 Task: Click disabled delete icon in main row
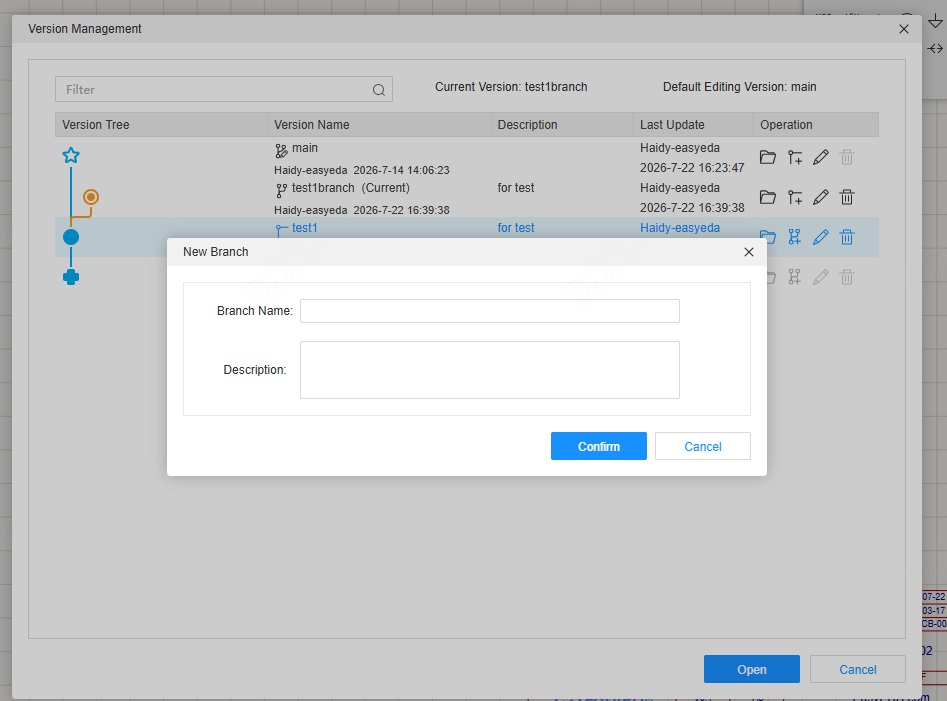point(847,158)
